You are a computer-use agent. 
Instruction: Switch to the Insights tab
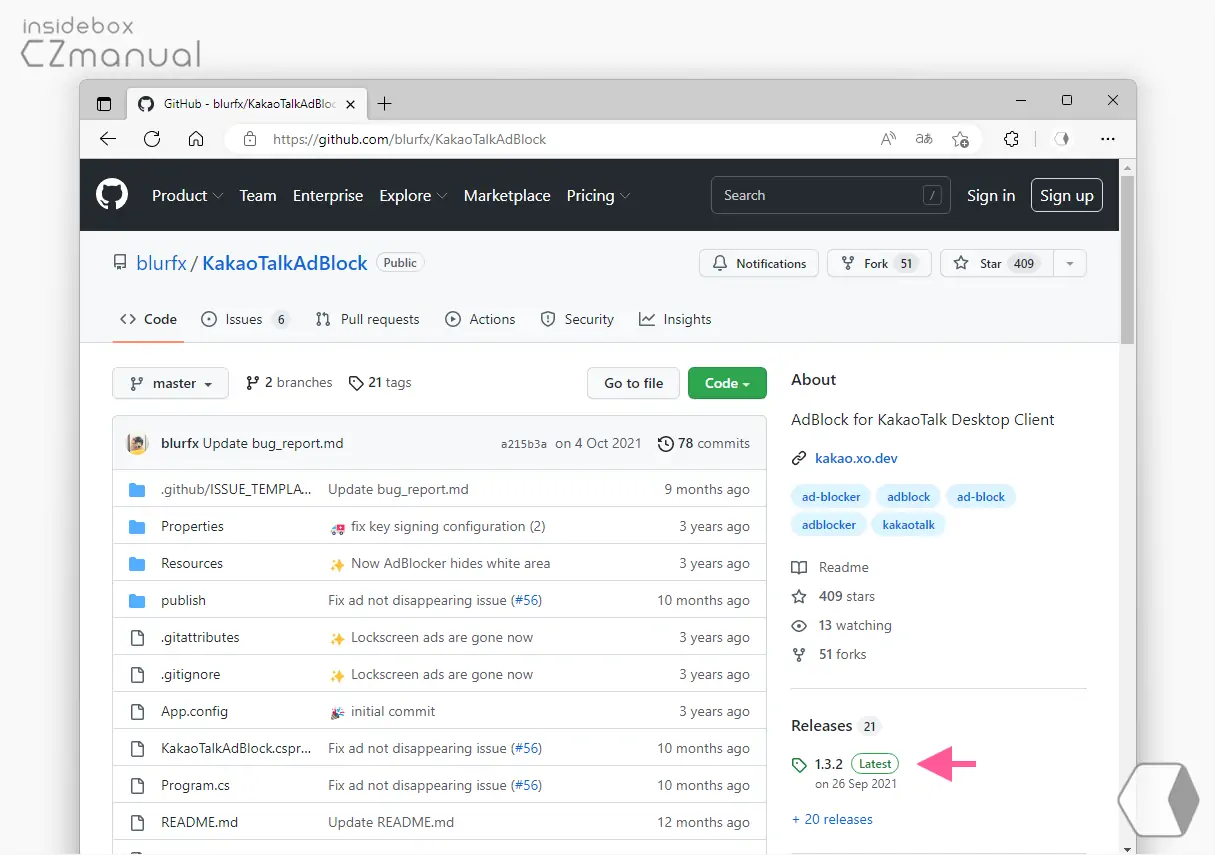675,319
